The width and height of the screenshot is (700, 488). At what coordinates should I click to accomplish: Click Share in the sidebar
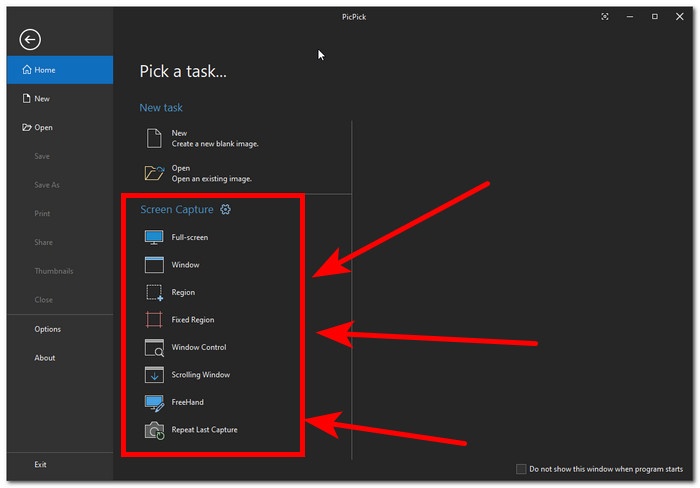coord(43,242)
